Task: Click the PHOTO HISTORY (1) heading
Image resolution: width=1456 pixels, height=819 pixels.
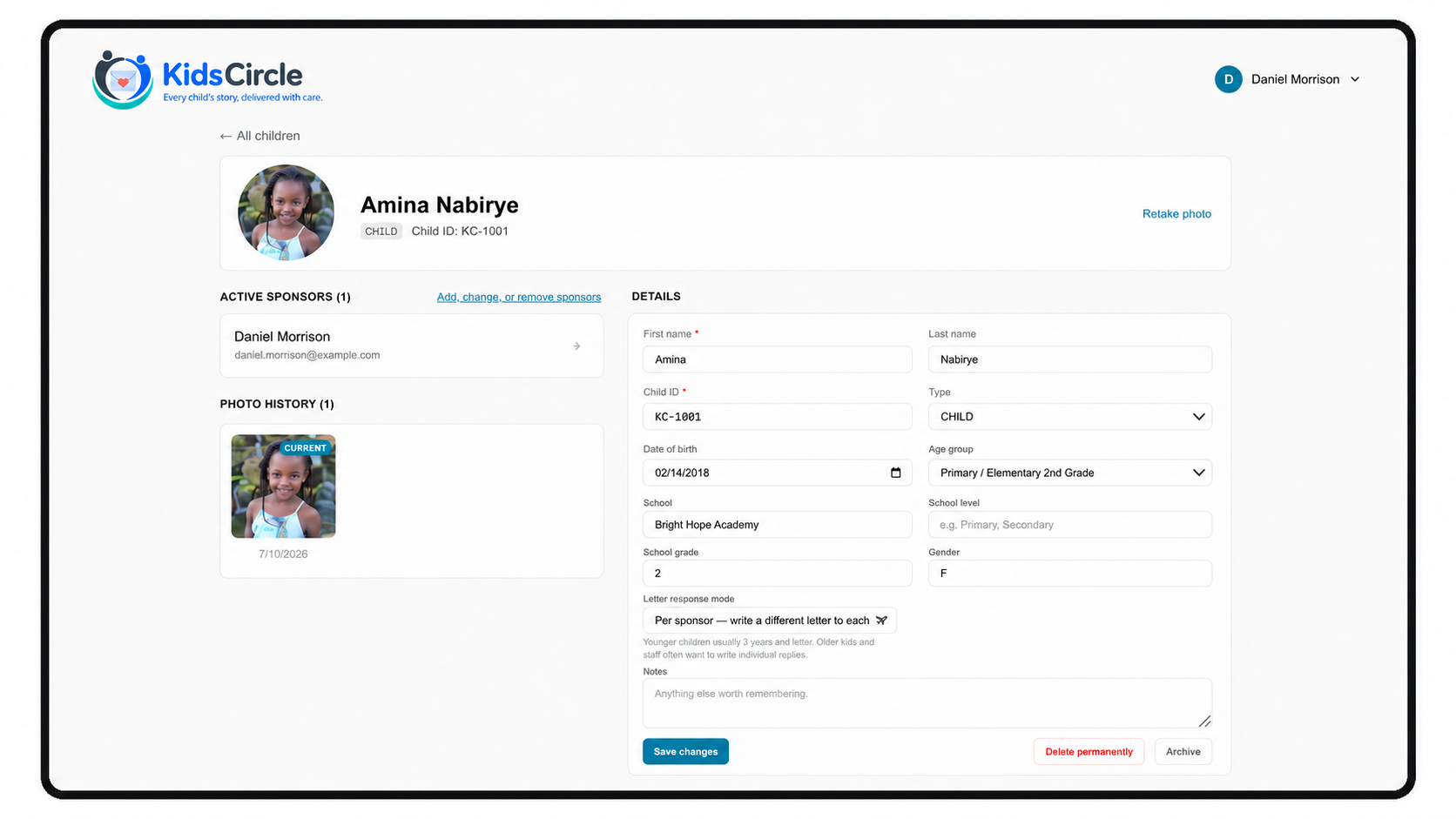Action: (277, 404)
